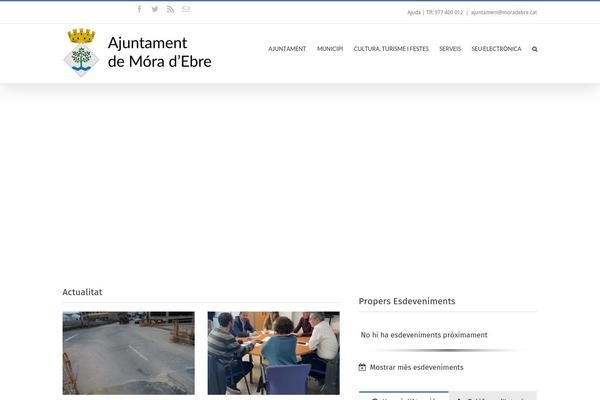The height and width of the screenshot is (400, 600).
Task: Open the Twitter social icon
Action: (x=155, y=9)
